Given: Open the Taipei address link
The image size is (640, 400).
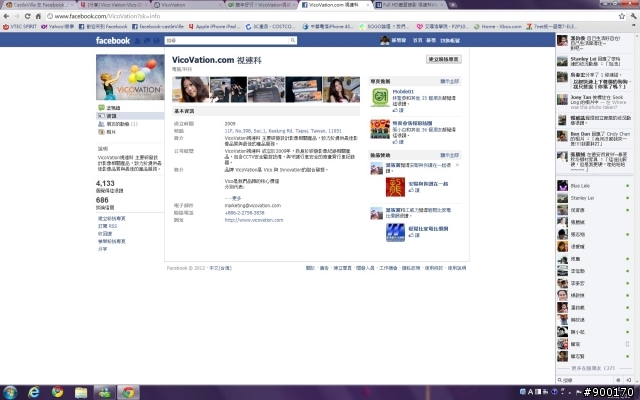Looking at the screenshot, I should tap(283, 131).
